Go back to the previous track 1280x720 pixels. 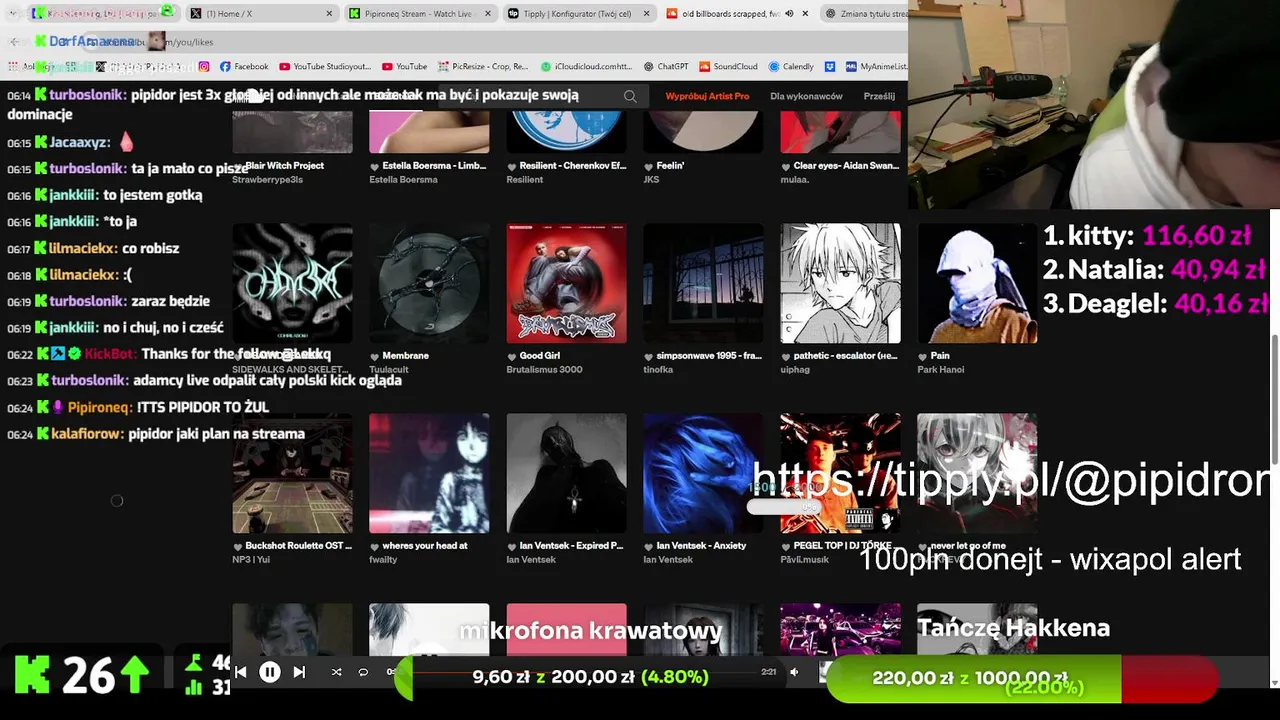(x=241, y=672)
